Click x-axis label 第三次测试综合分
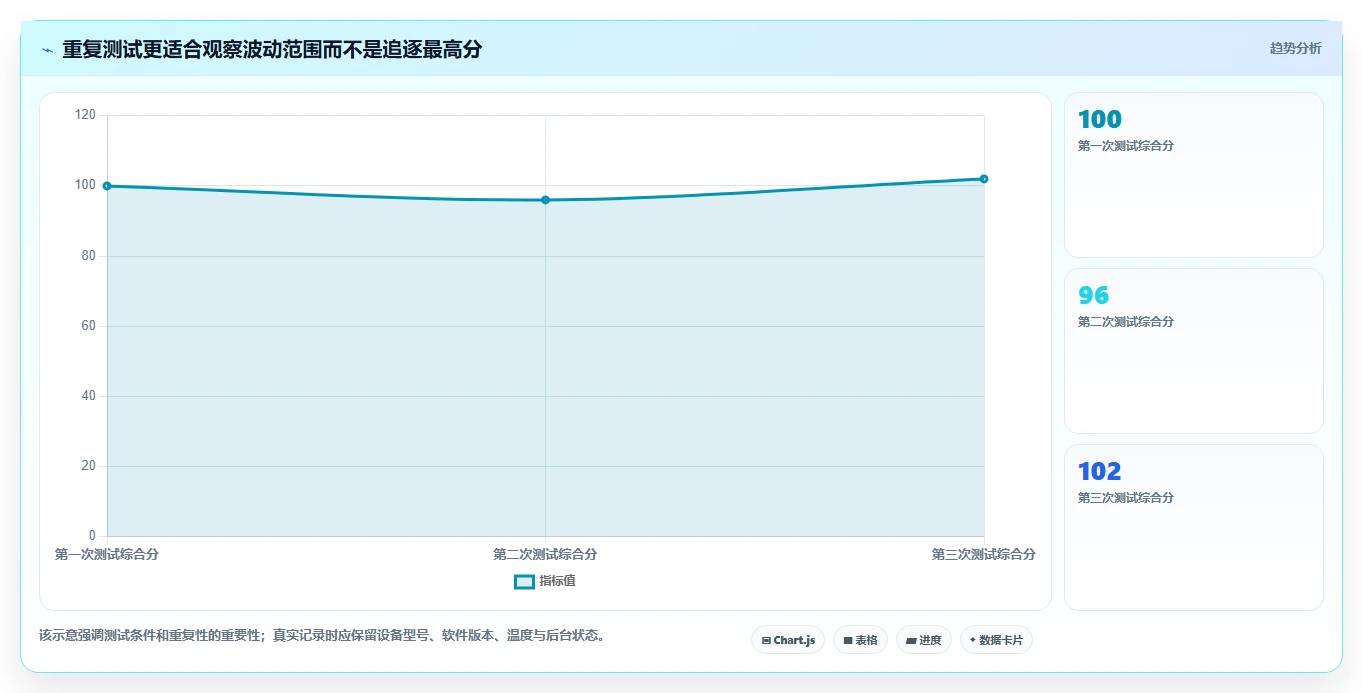The width and height of the screenshot is (1363, 693). click(984, 554)
